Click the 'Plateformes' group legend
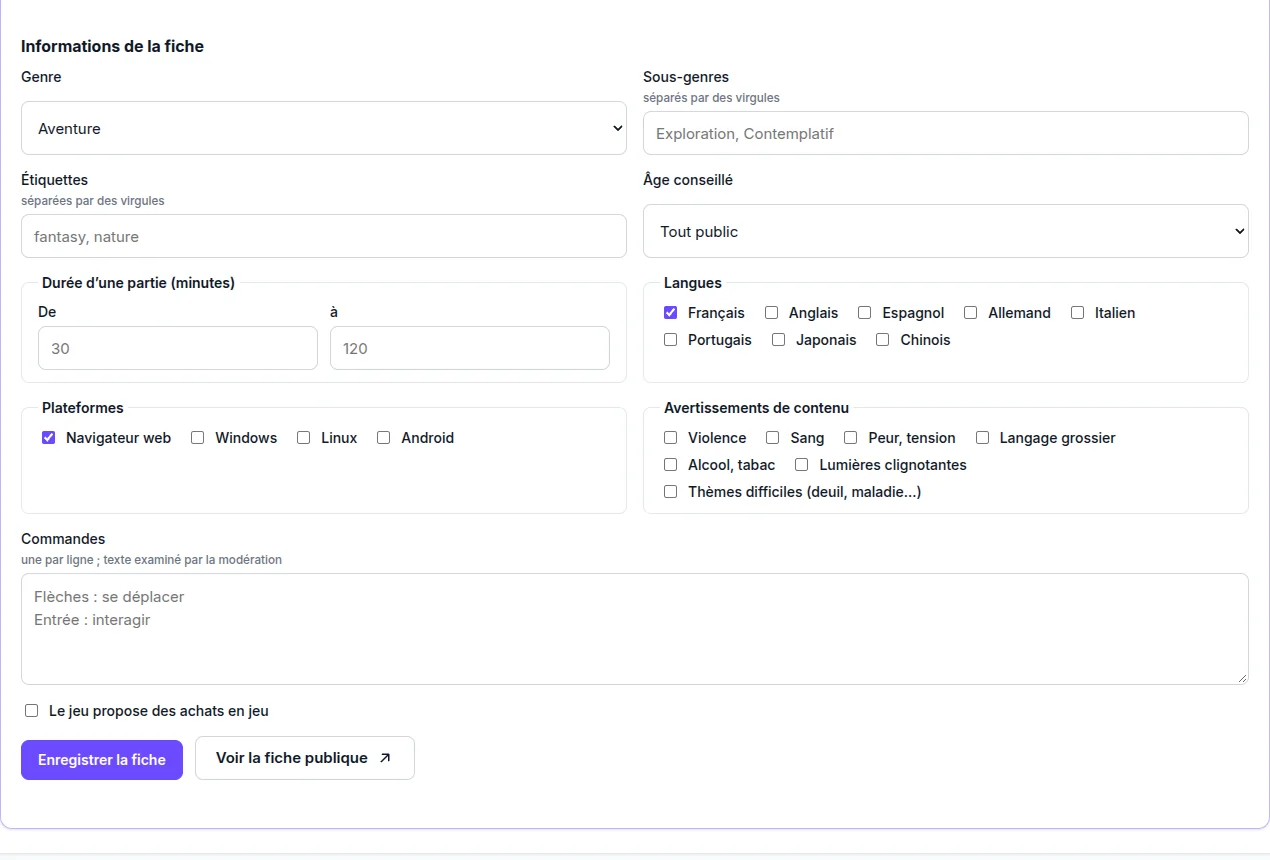 tap(83, 408)
